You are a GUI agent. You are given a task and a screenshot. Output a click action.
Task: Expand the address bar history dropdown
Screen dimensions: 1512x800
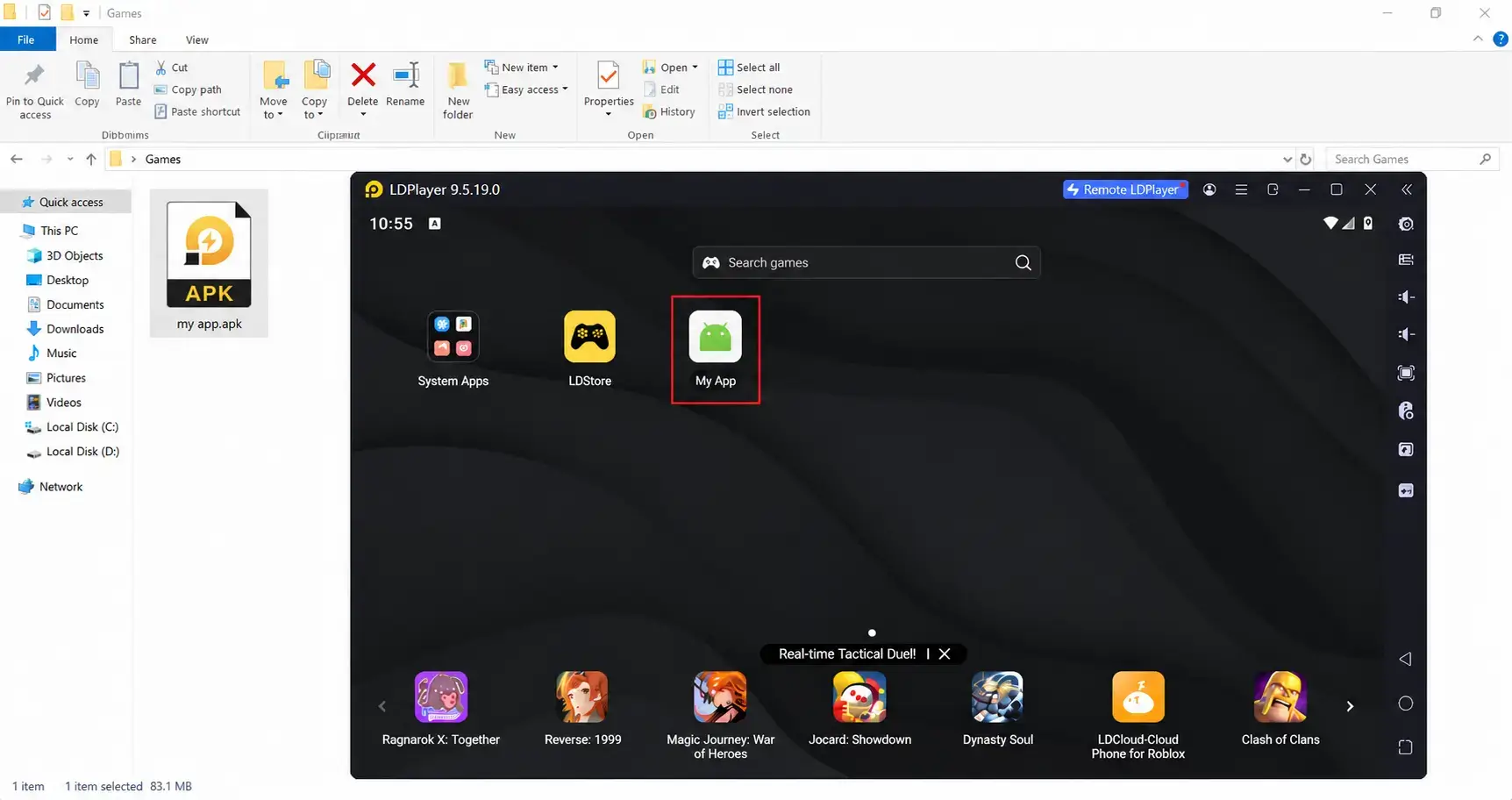pos(1287,159)
